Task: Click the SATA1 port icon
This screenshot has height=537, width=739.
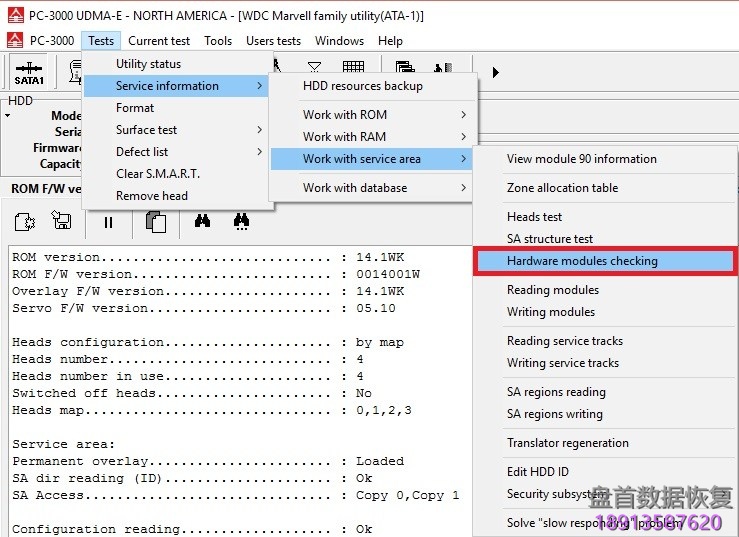Action: click(x=29, y=72)
